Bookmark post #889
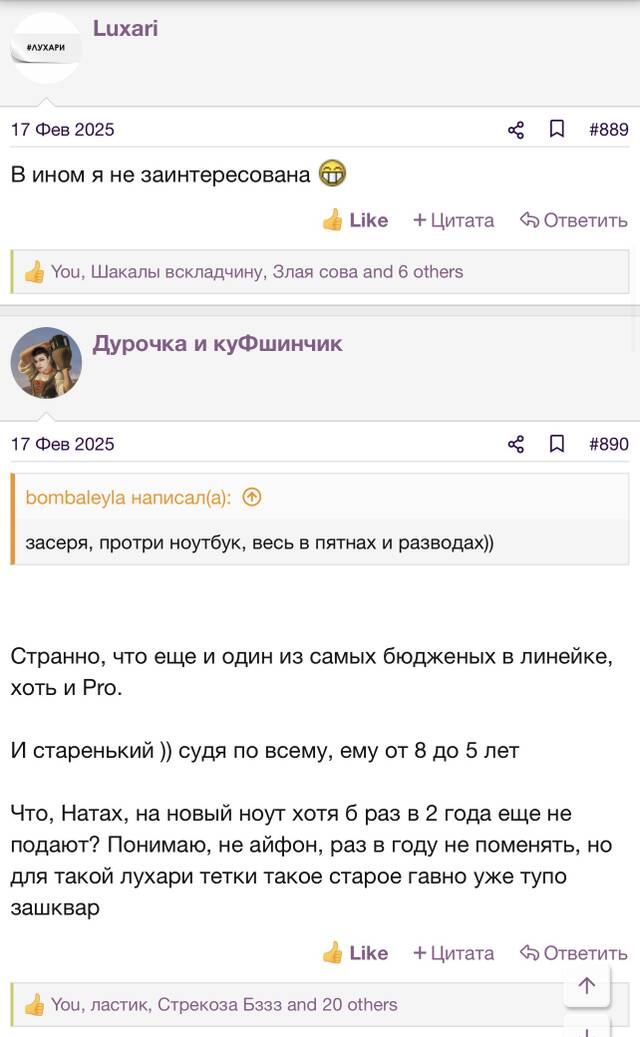Image resolution: width=640 pixels, height=1037 pixels. 557,129
